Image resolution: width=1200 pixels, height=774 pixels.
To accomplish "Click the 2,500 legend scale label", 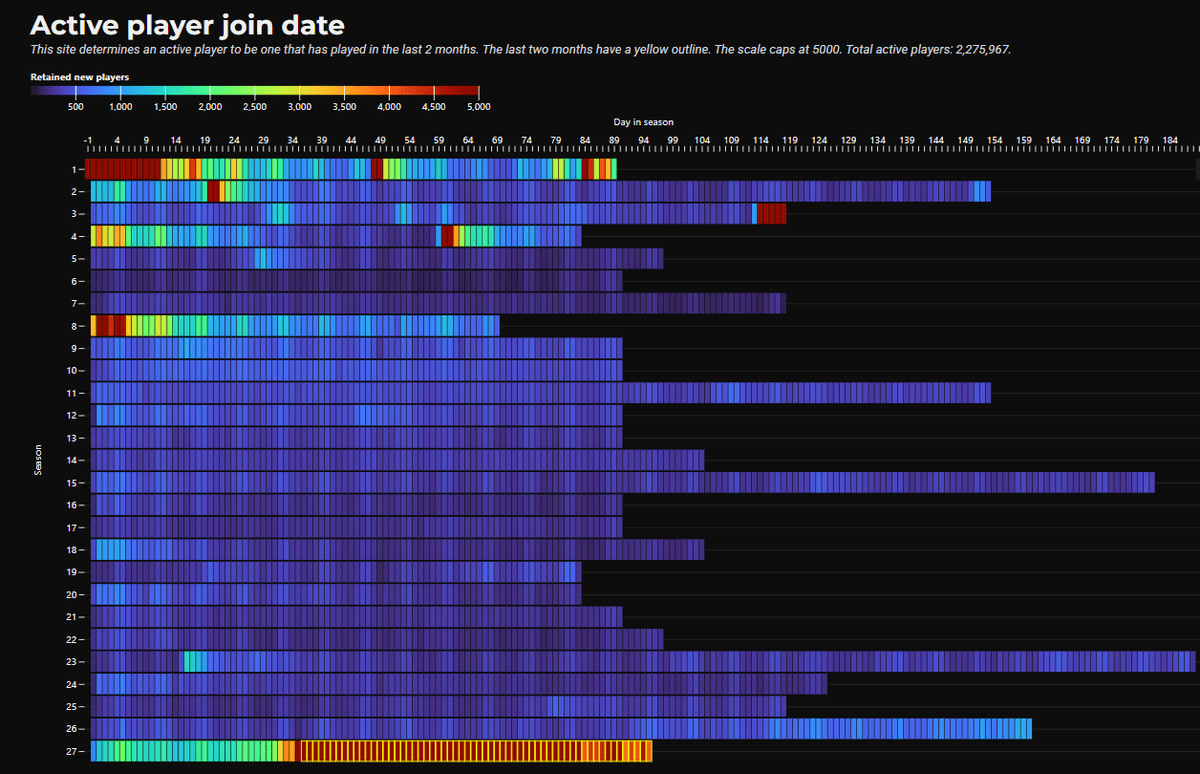I will tap(254, 106).
